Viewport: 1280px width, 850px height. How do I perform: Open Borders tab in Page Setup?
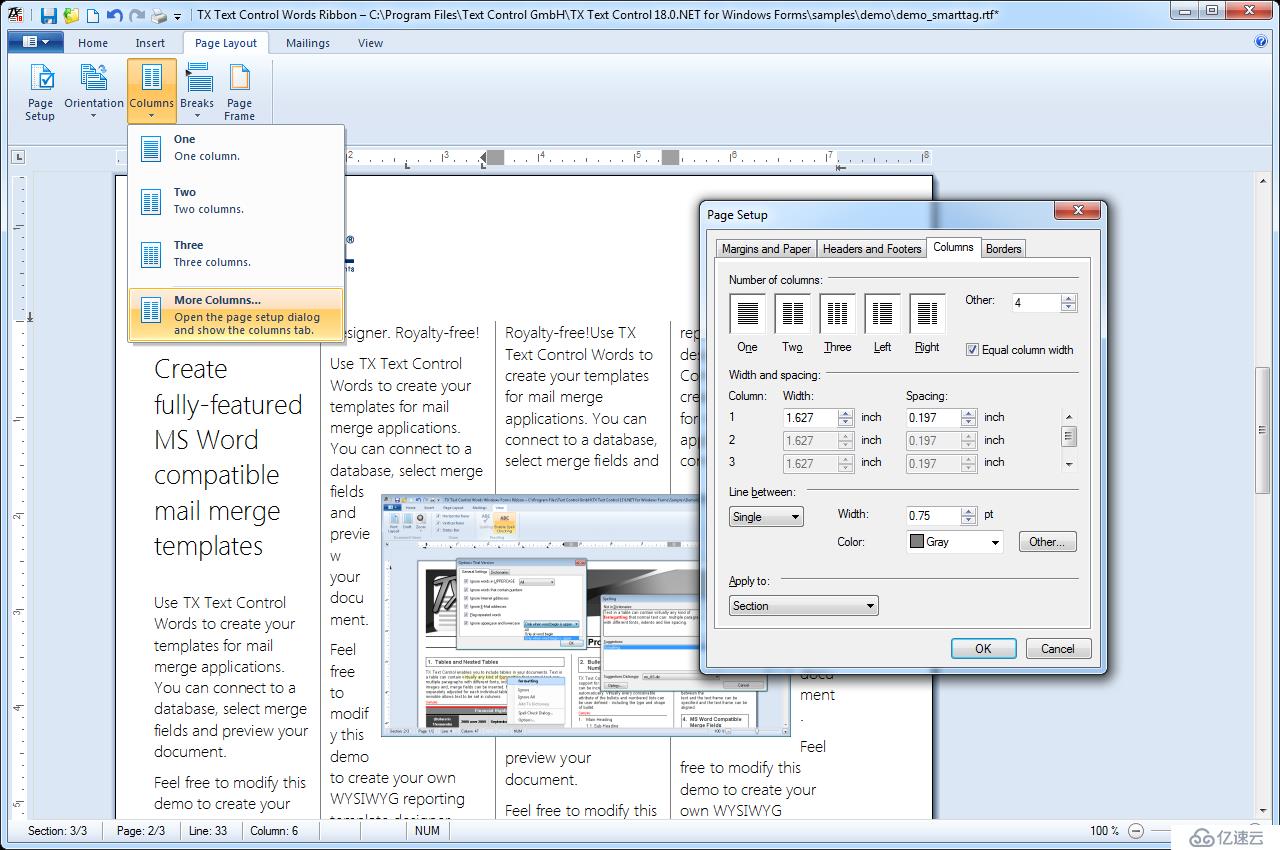1003,249
